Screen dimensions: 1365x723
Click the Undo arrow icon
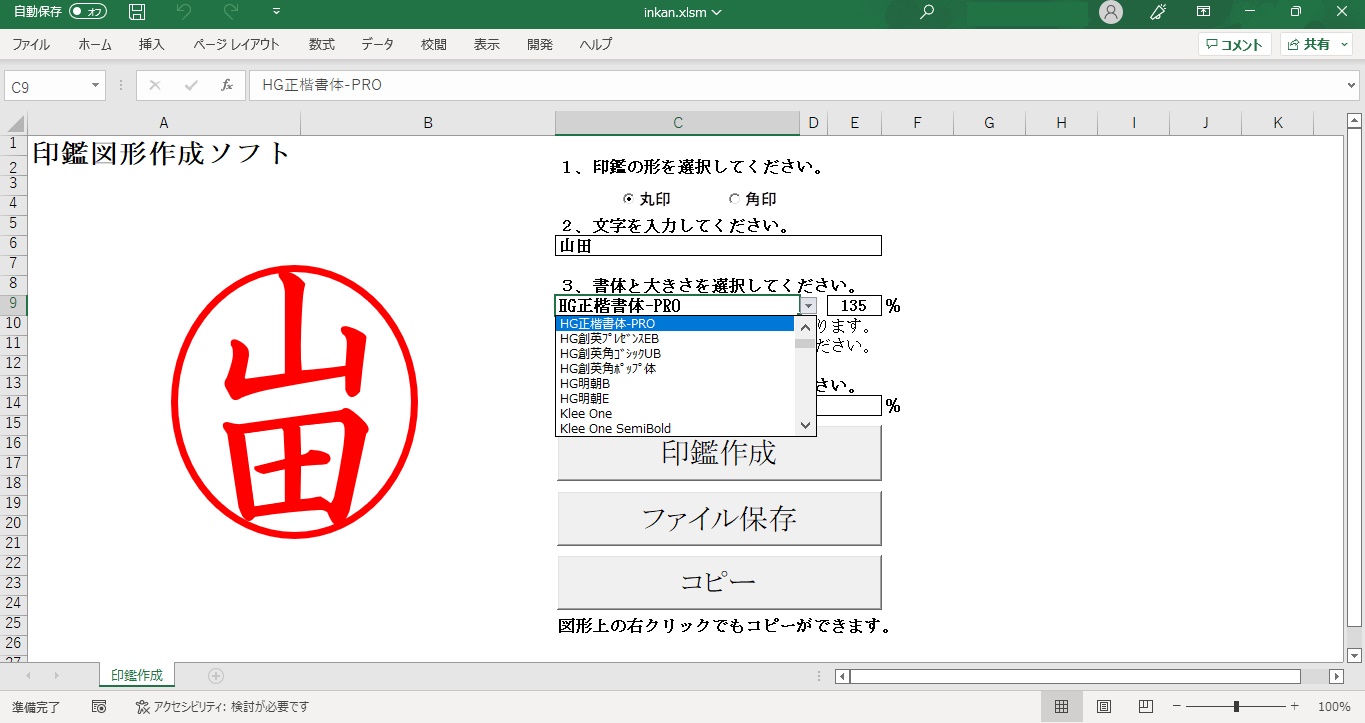click(184, 12)
